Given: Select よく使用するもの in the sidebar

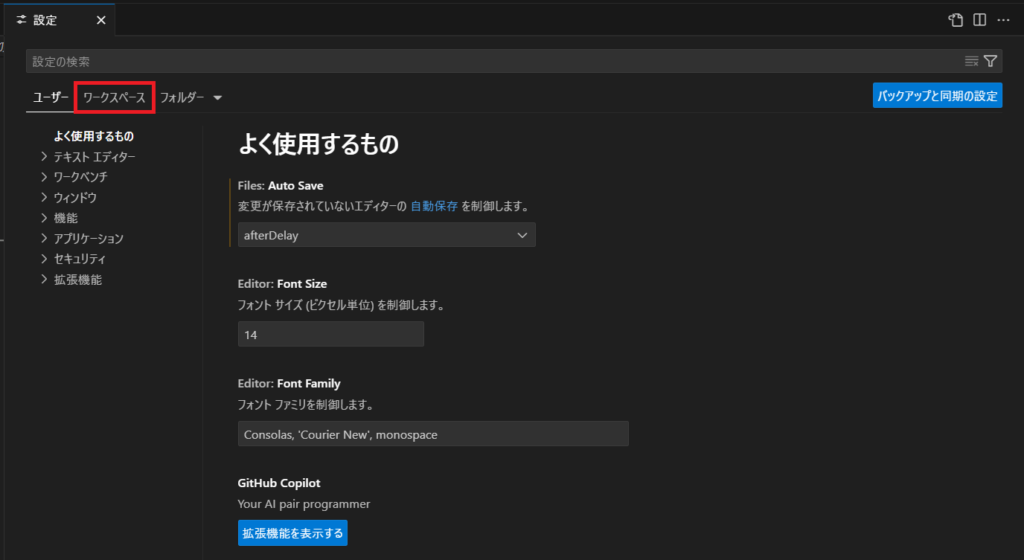Looking at the screenshot, I should [x=94, y=136].
